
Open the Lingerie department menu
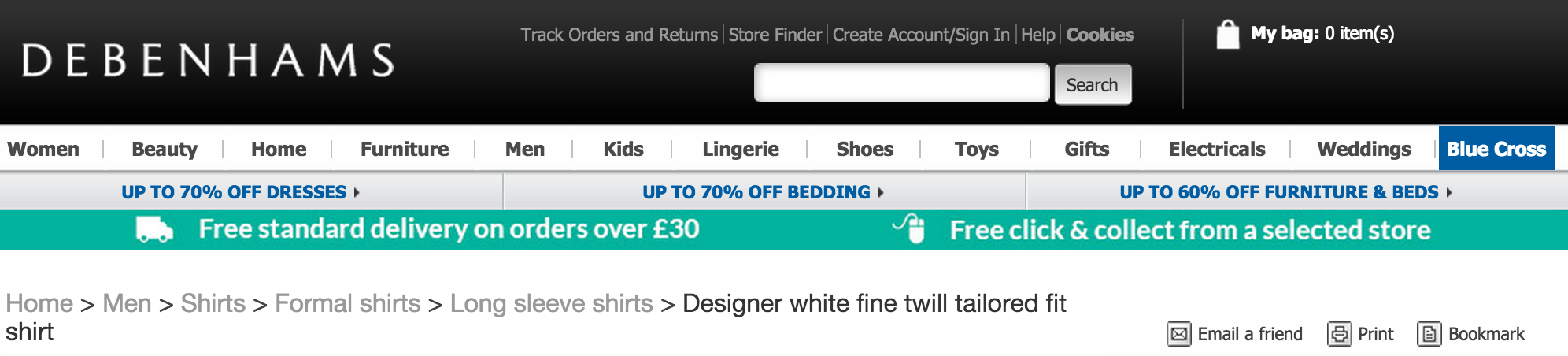coord(740,149)
